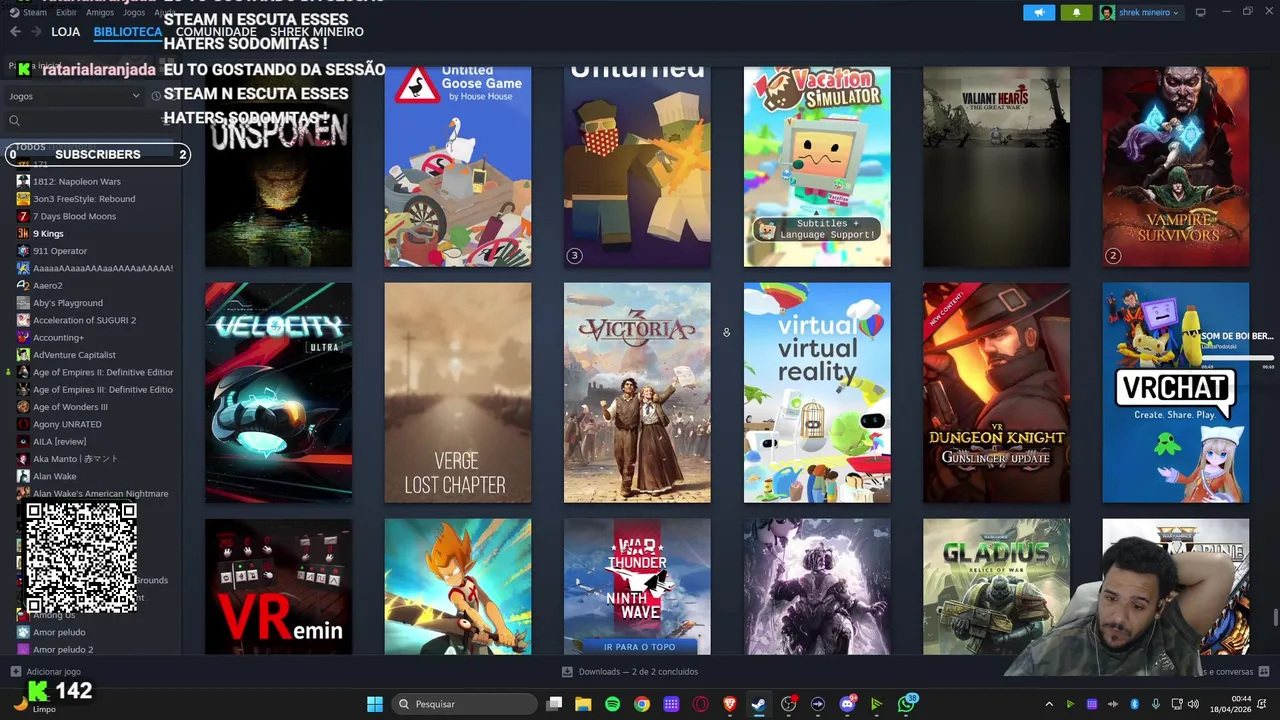Click IR PARA O TOPO button
1280x720 pixels.
pyautogui.click(x=639, y=647)
